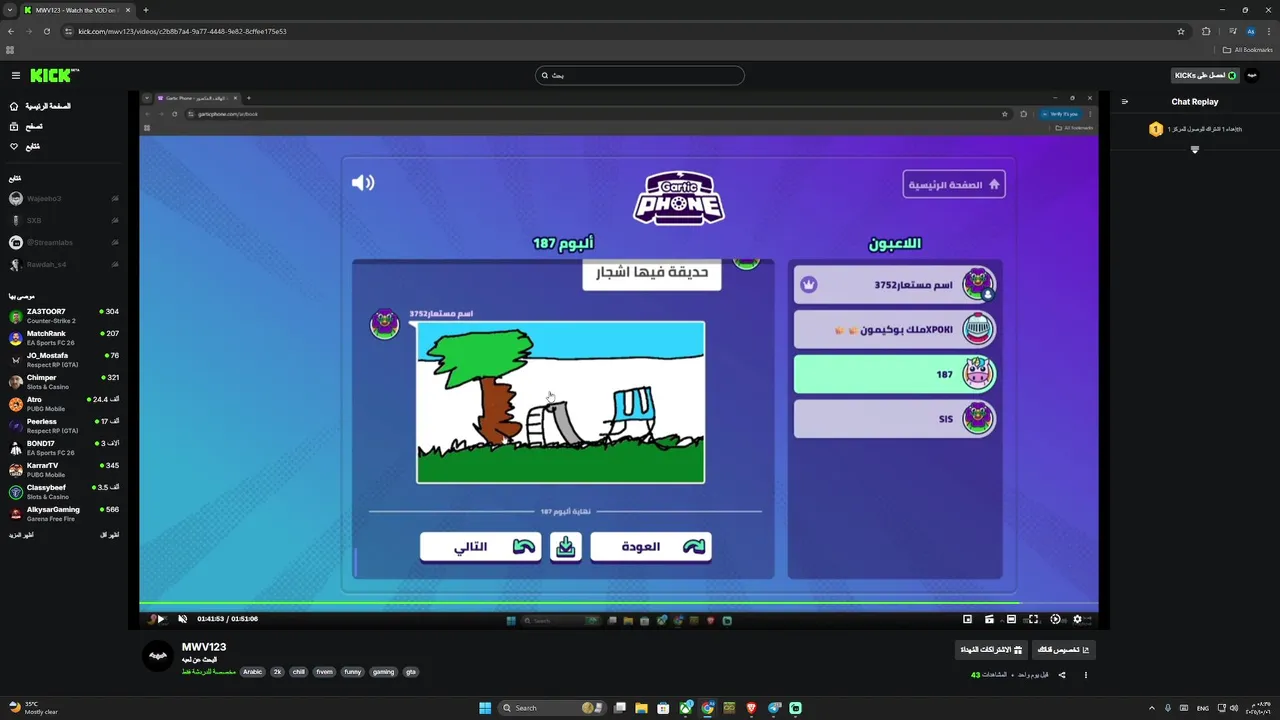Expand the pinned chat leaderboard chevron
Viewport: 1280px width, 720px height.
click(1194, 150)
